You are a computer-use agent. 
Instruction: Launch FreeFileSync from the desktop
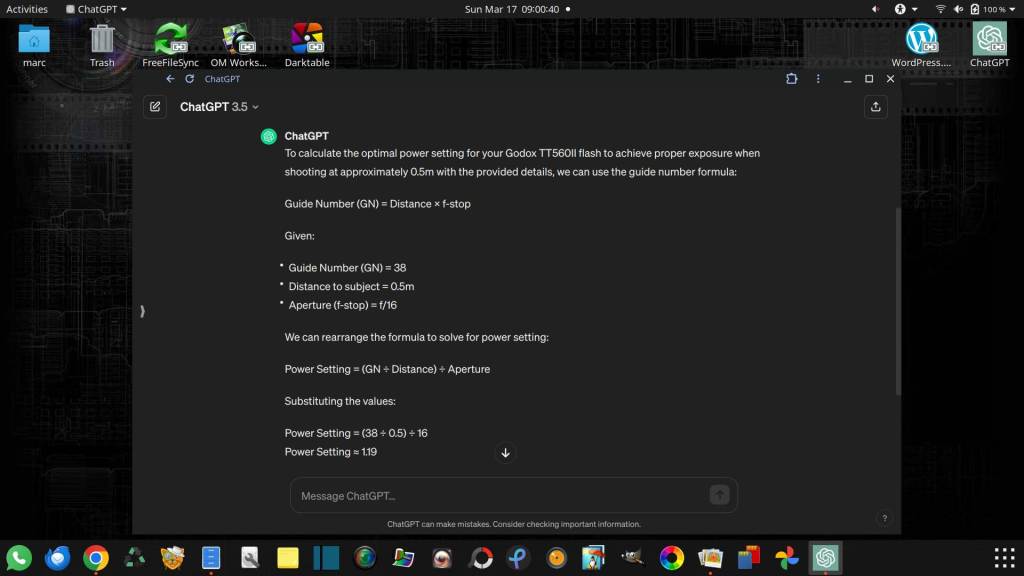click(170, 46)
